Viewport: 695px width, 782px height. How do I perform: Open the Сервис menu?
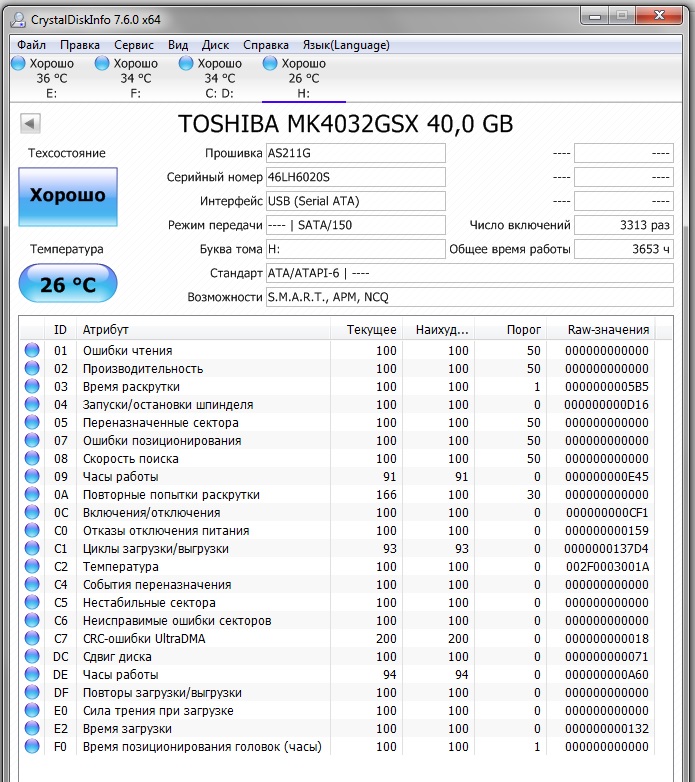click(134, 45)
